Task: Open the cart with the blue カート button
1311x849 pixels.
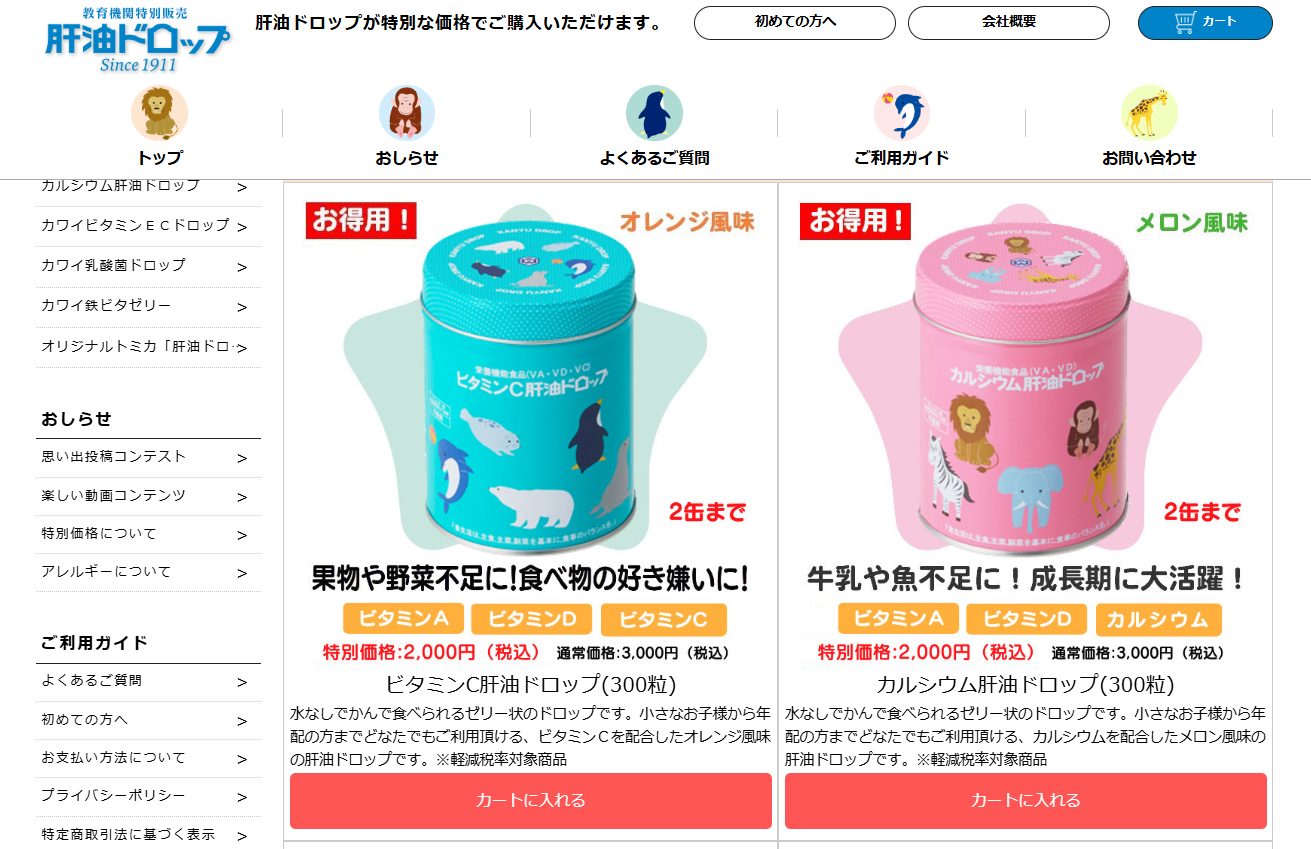Action: pos(1205,22)
